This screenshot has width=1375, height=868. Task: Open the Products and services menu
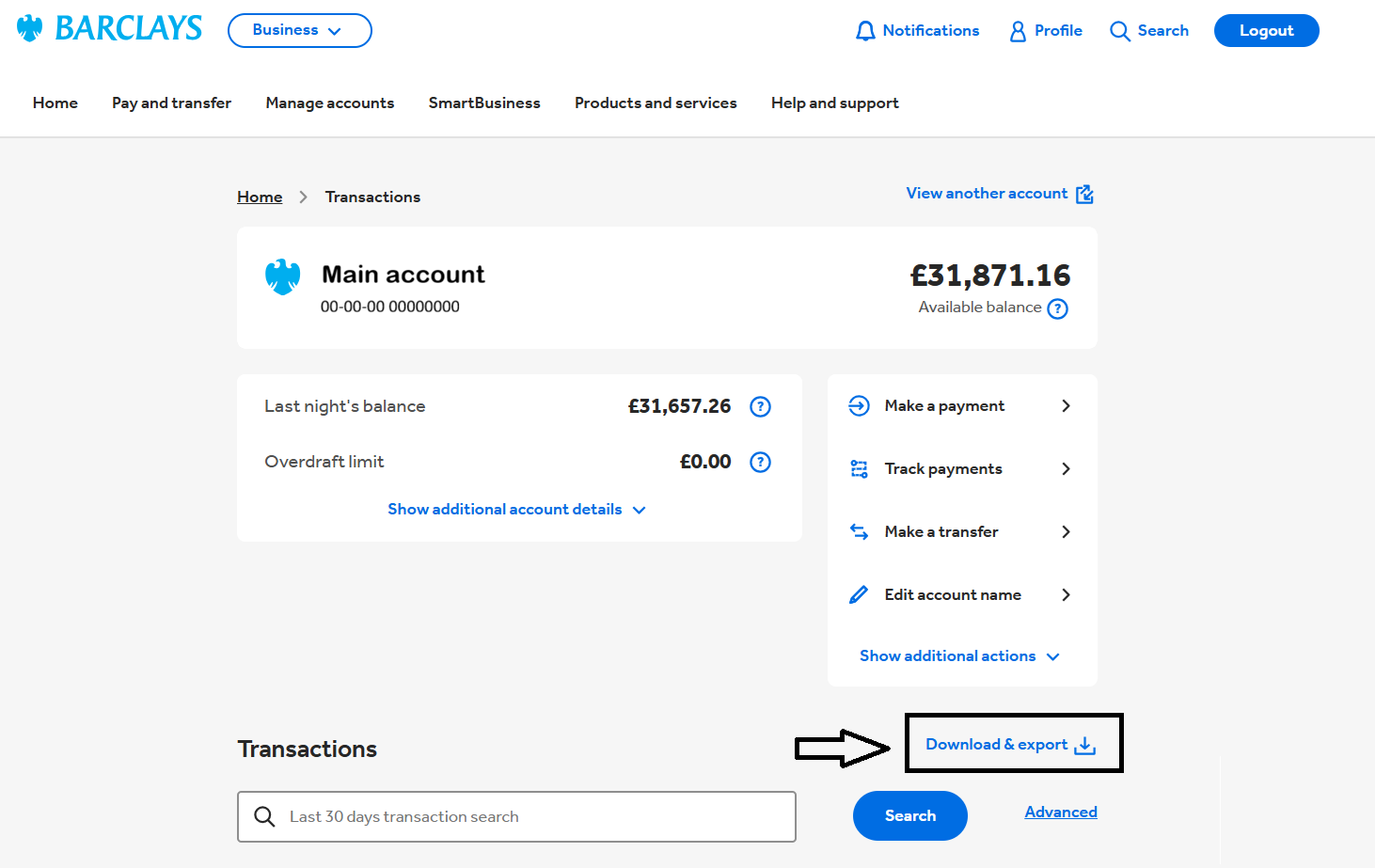[x=656, y=103]
